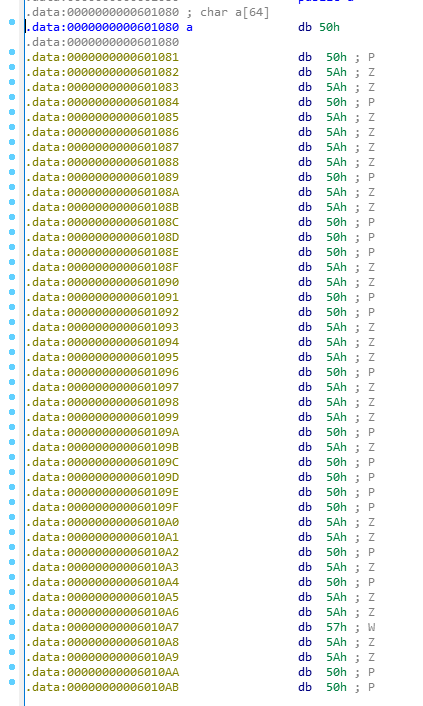This screenshot has width=423, height=706.
Task: Select address .data:0000000000601084
Action: (x=102, y=102)
